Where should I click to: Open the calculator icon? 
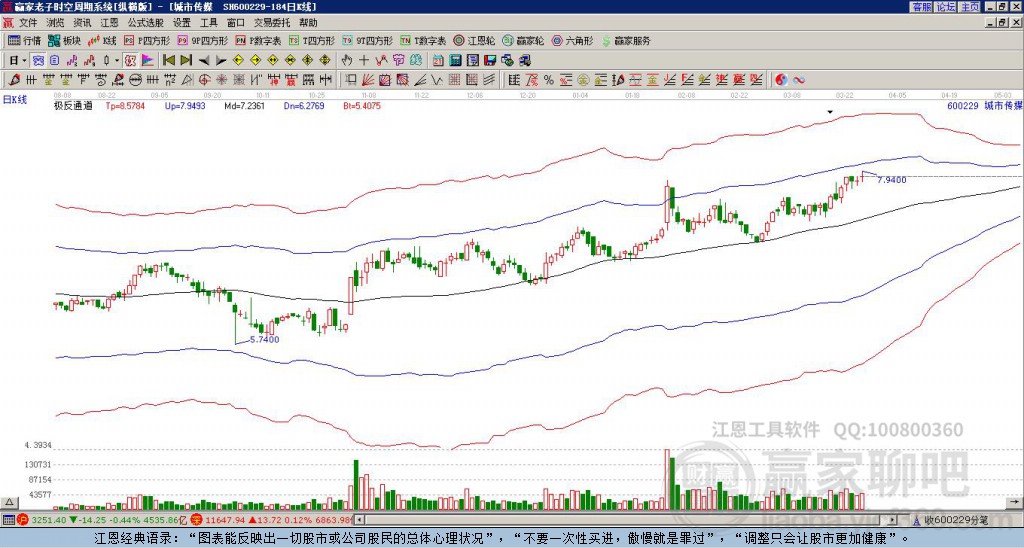(455, 60)
